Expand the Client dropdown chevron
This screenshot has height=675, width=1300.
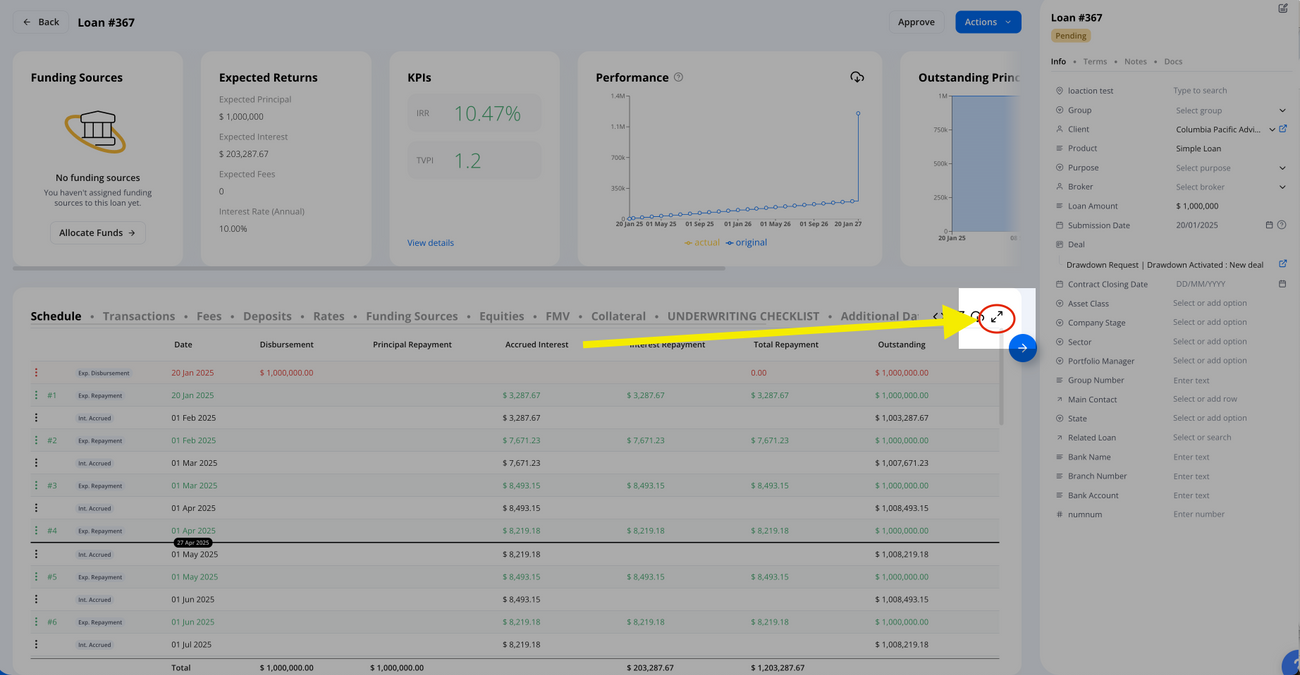pos(1272,129)
